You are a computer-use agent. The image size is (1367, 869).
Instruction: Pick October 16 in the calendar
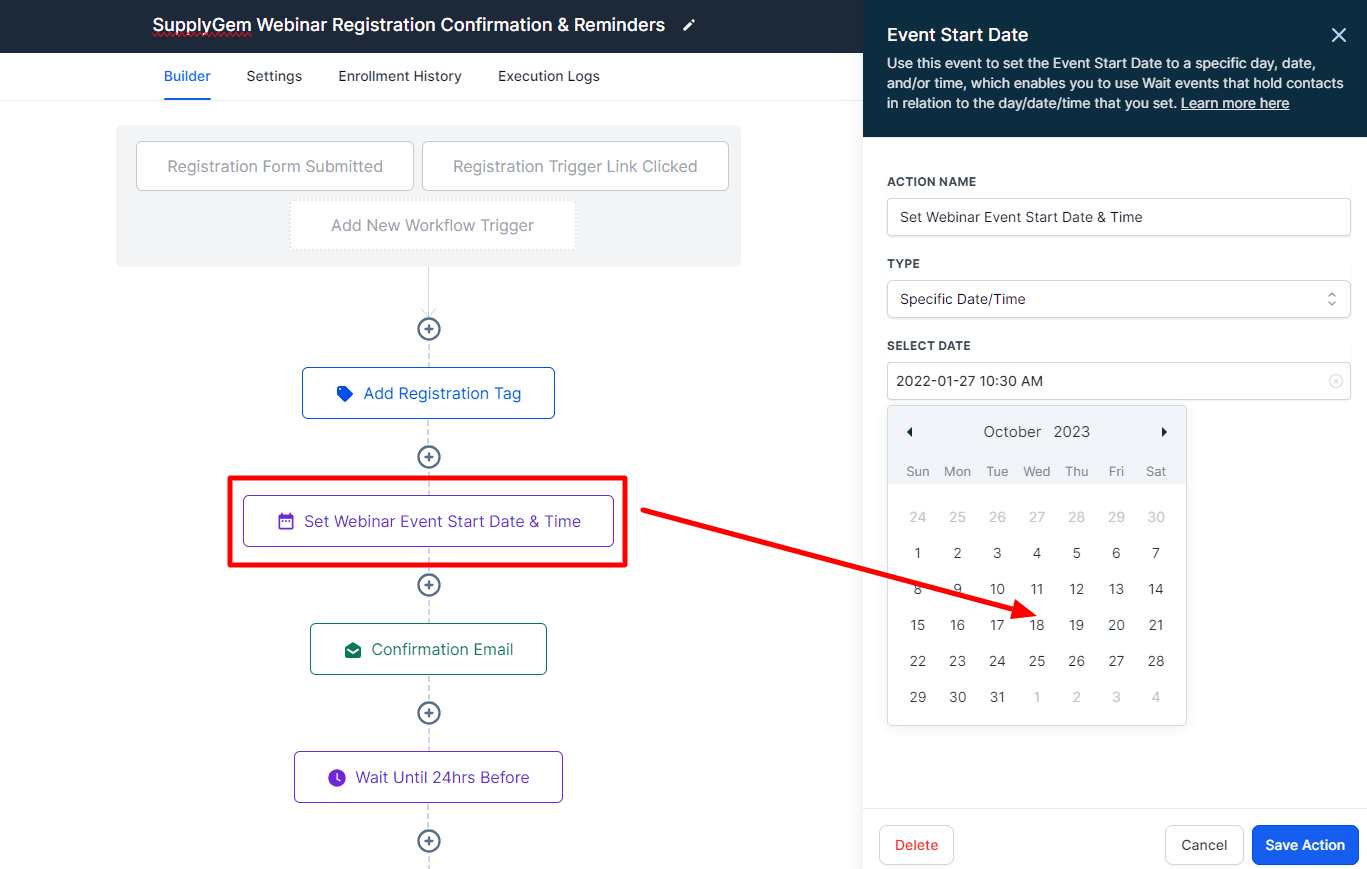click(x=957, y=625)
